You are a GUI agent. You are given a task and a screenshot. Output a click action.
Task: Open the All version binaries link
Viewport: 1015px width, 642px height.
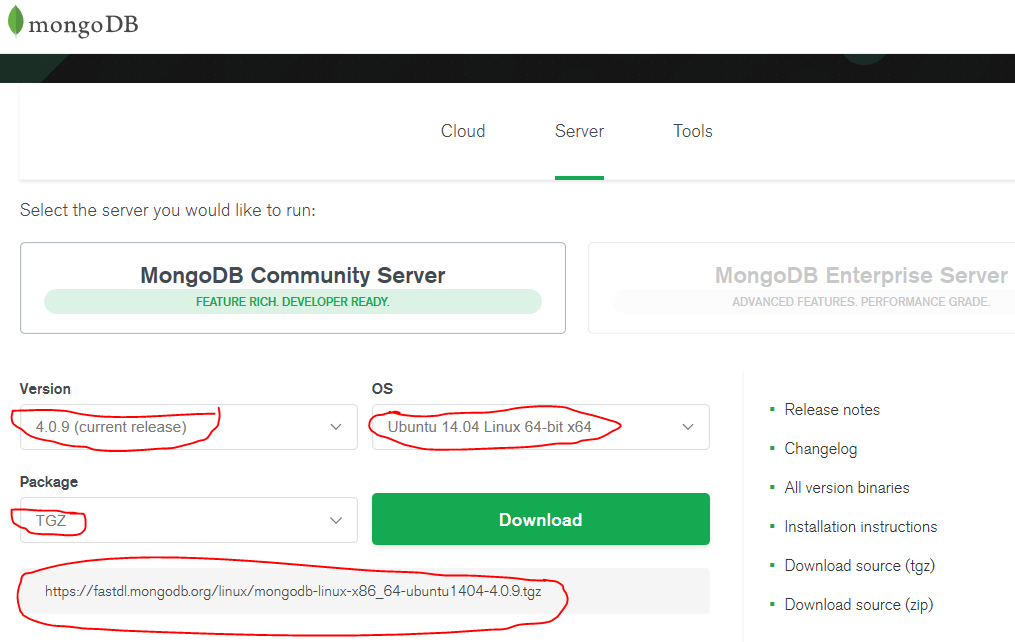point(847,487)
